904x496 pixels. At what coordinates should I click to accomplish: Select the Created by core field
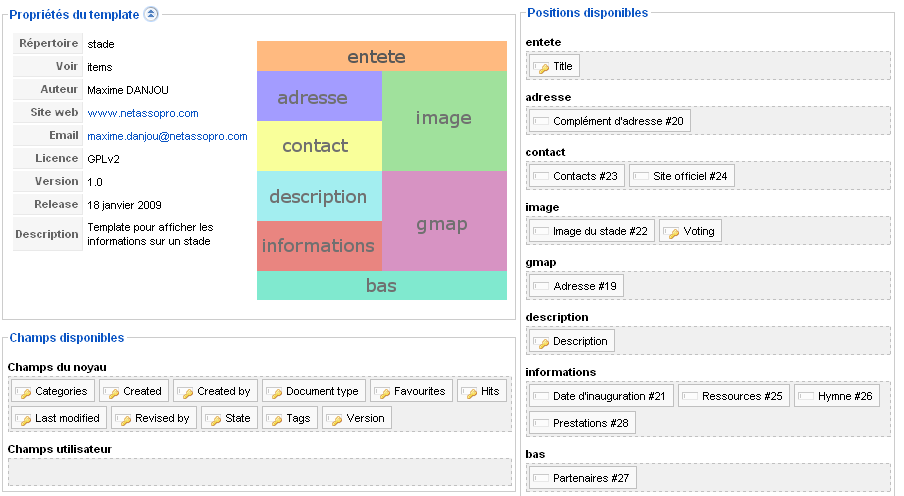[216, 391]
